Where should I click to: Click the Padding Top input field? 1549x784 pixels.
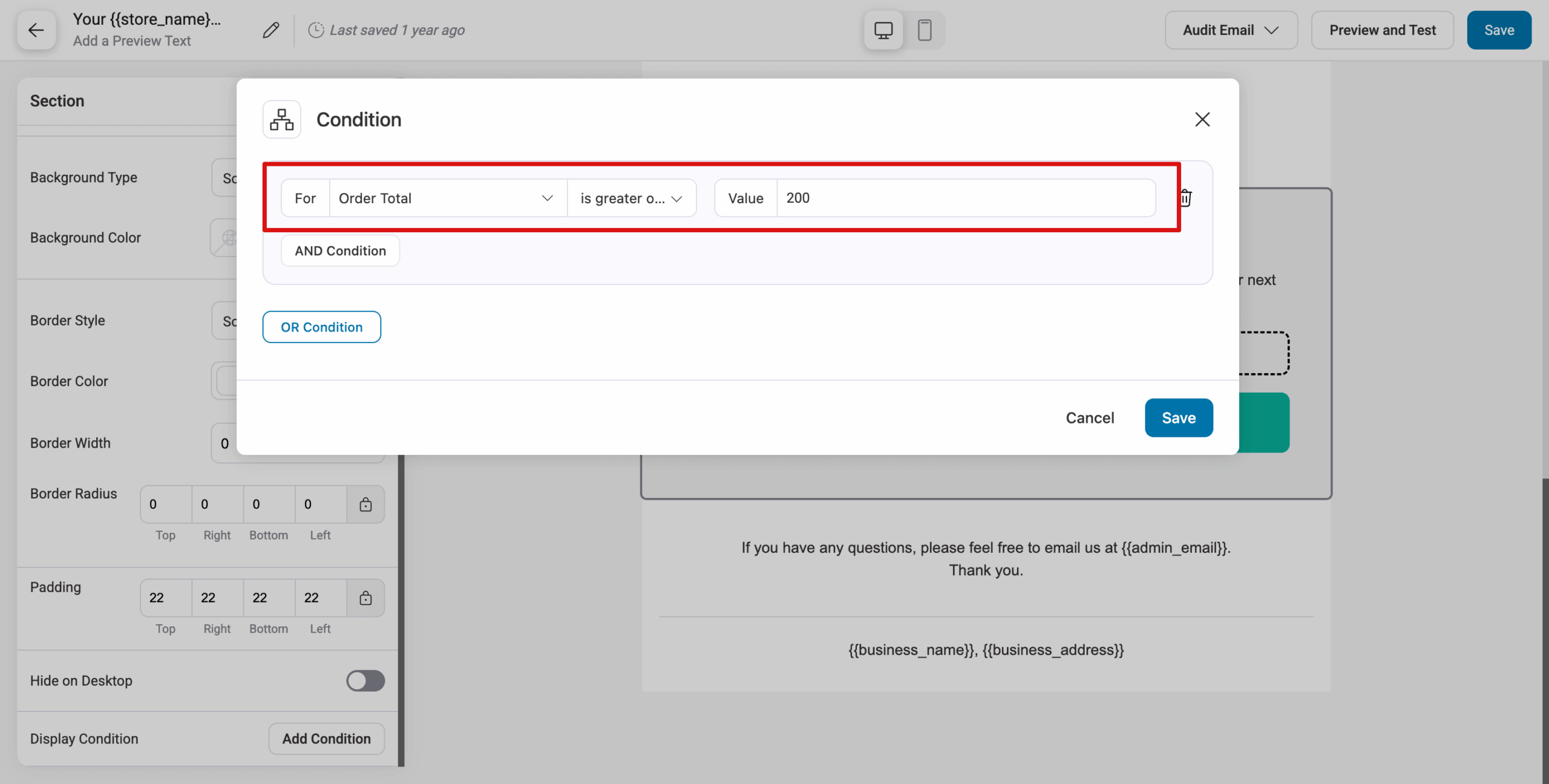click(166, 598)
